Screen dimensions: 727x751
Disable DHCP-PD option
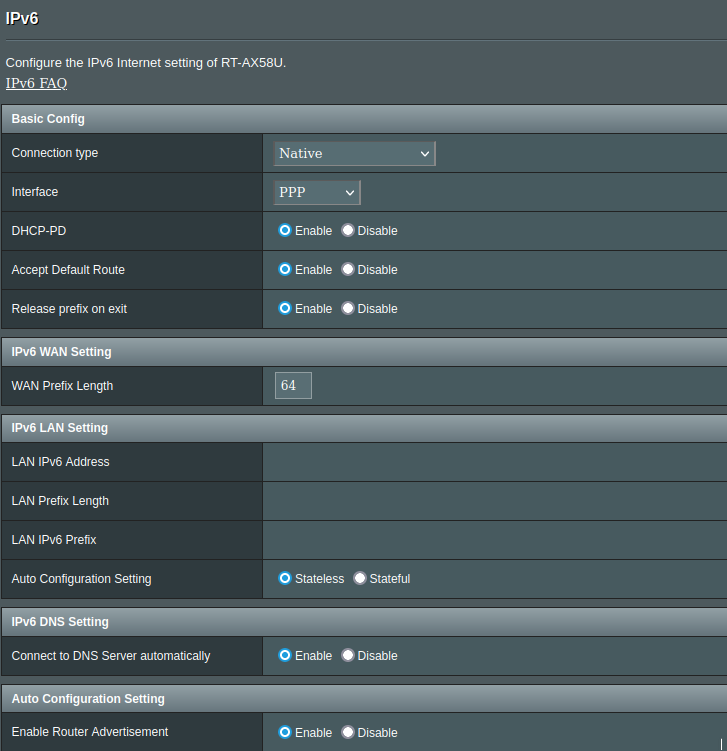pyautogui.click(x=348, y=231)
